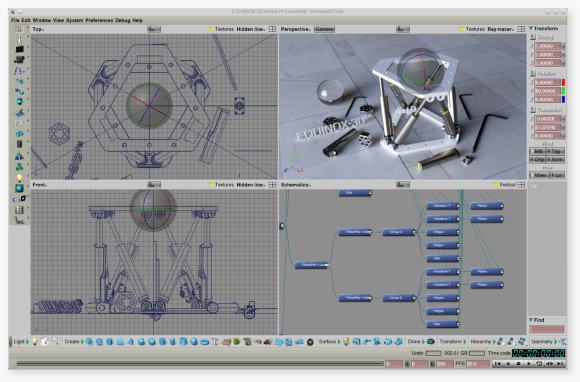Viewport: 580px width, 382px height.
Task: Open the Debug menu
Action: pos(122,20)
